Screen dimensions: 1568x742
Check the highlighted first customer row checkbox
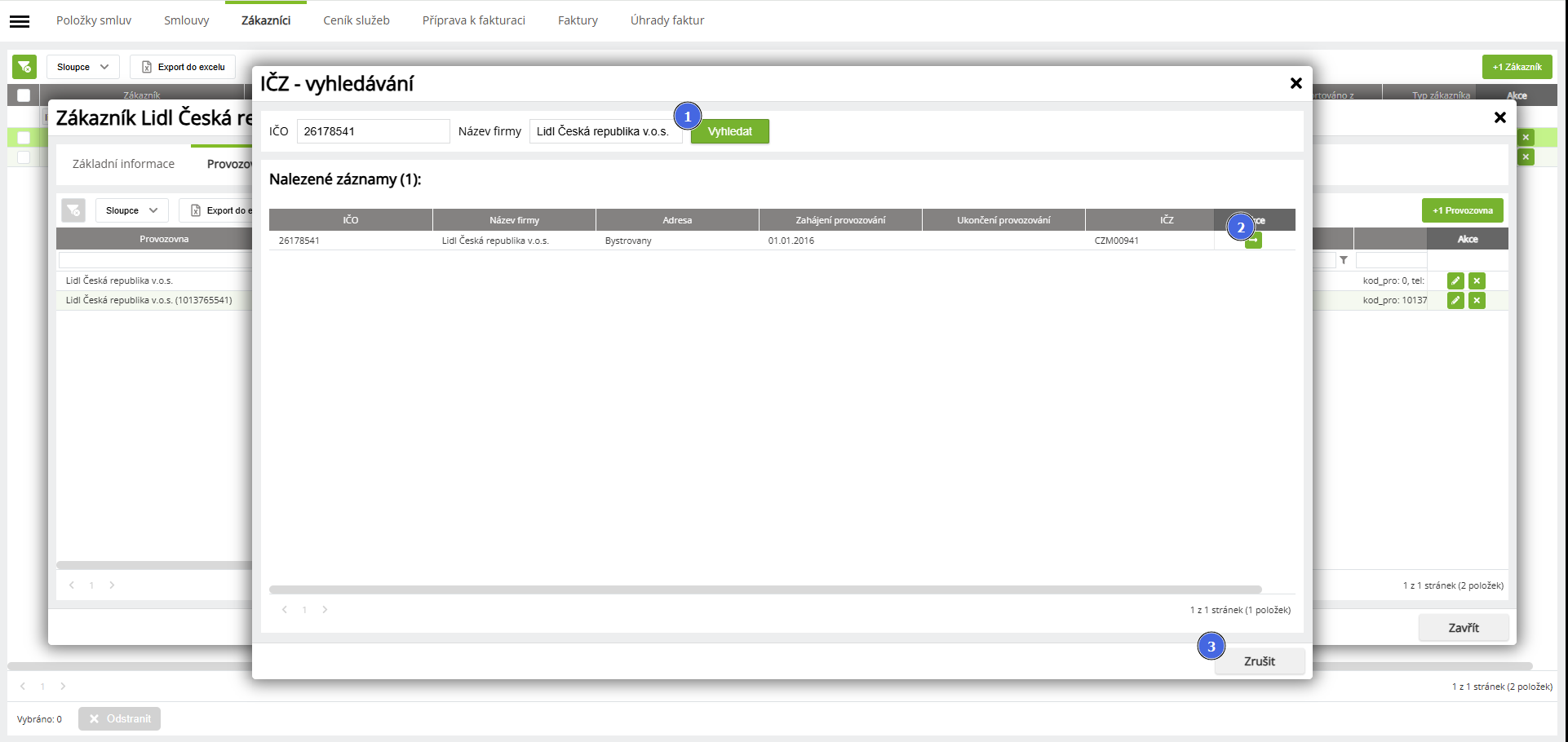click(24, 138)
